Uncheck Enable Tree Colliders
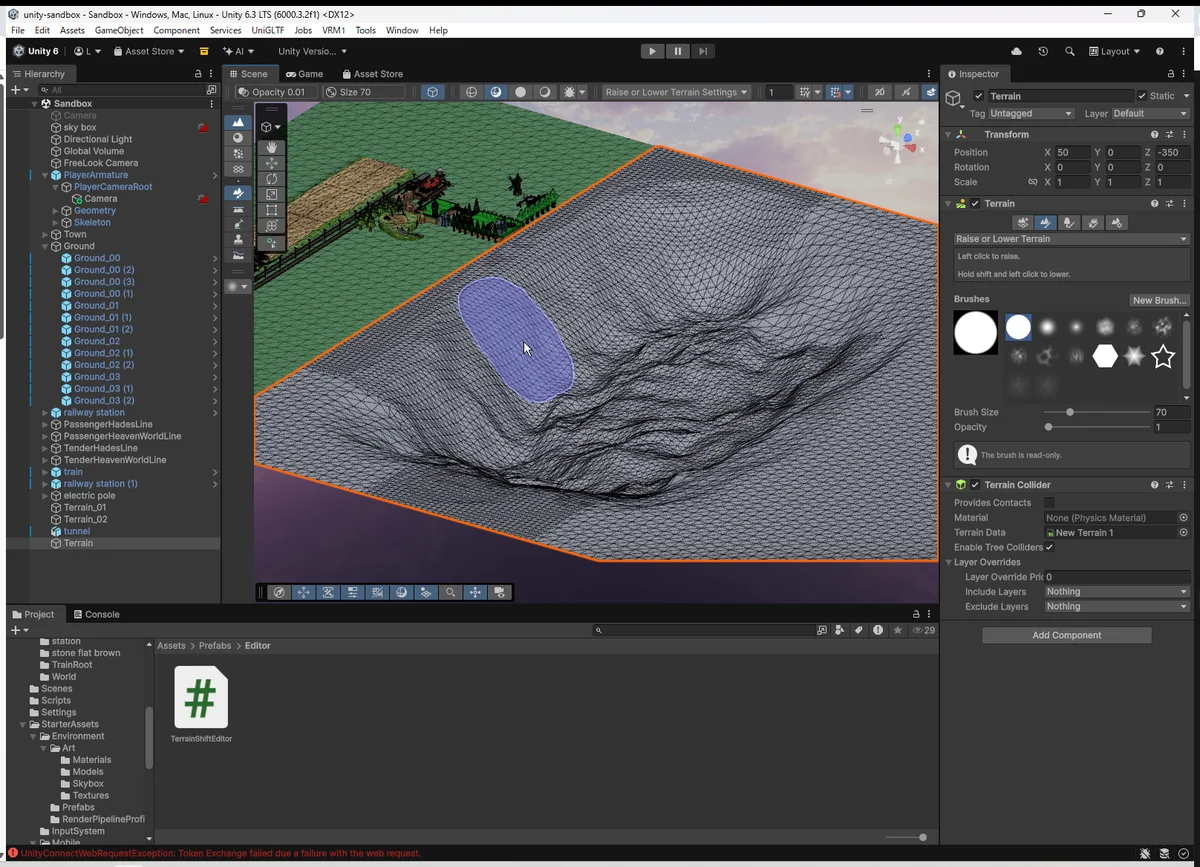This screenshot has height=867, width=1200. click(1049, 547)
